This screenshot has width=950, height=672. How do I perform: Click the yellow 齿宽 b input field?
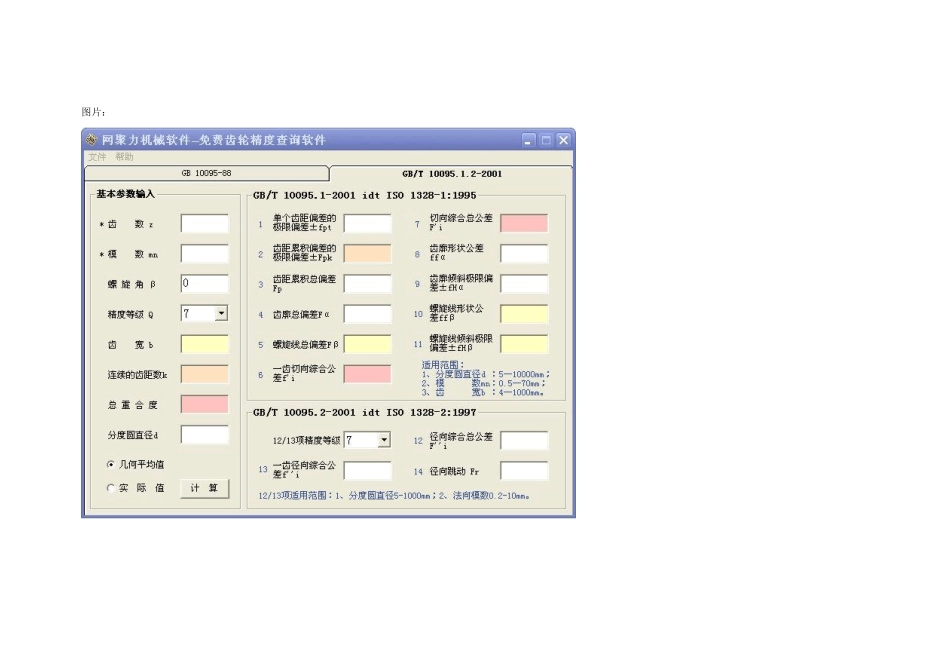205,344
